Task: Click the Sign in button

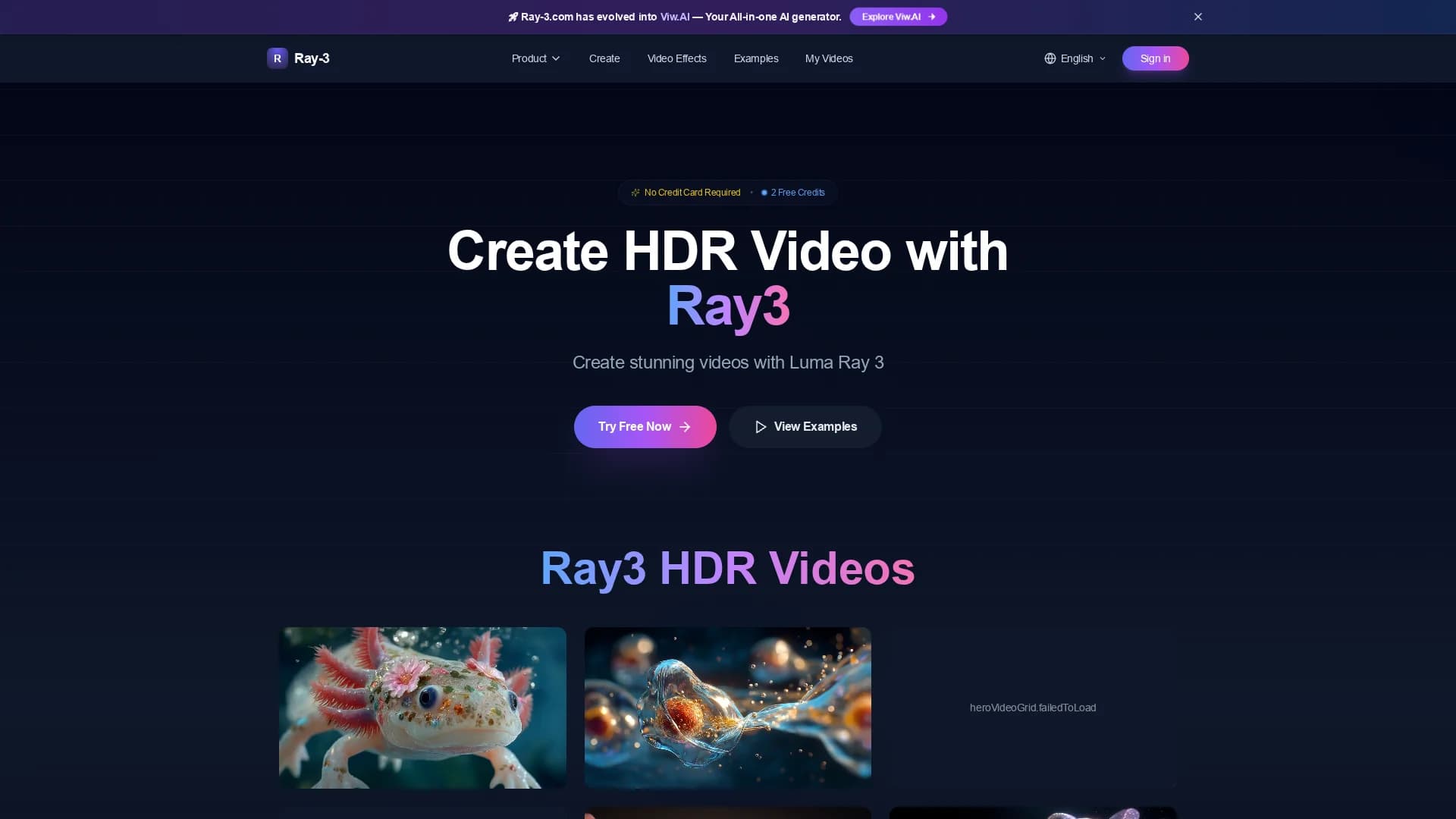Action: coord(1155,58)
